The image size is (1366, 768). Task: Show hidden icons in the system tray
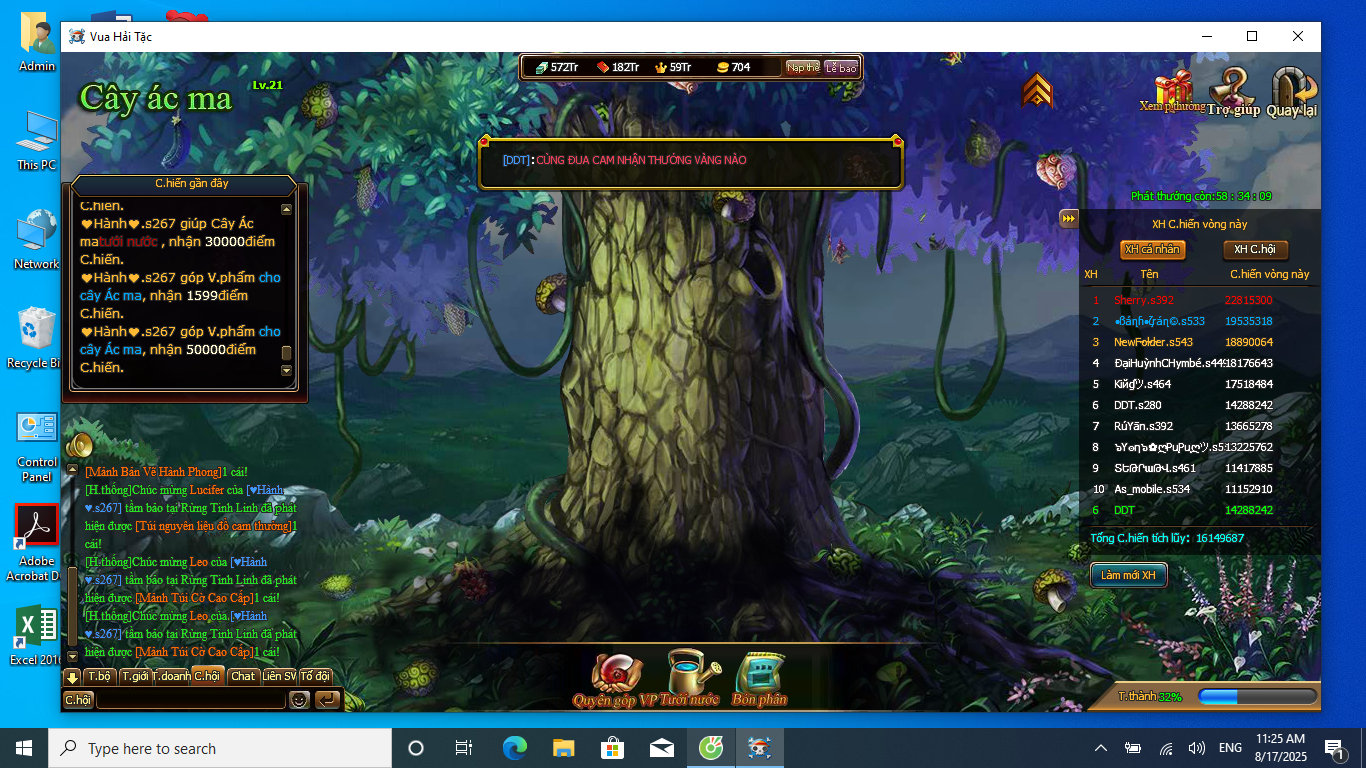click(1101, 748)
